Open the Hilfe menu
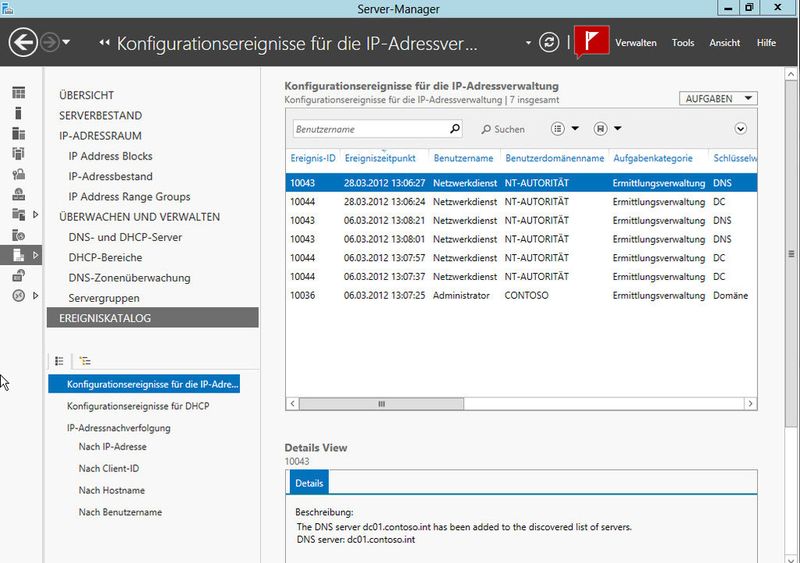800x563 pixels. pyautogui.click(x=766, y=43)
